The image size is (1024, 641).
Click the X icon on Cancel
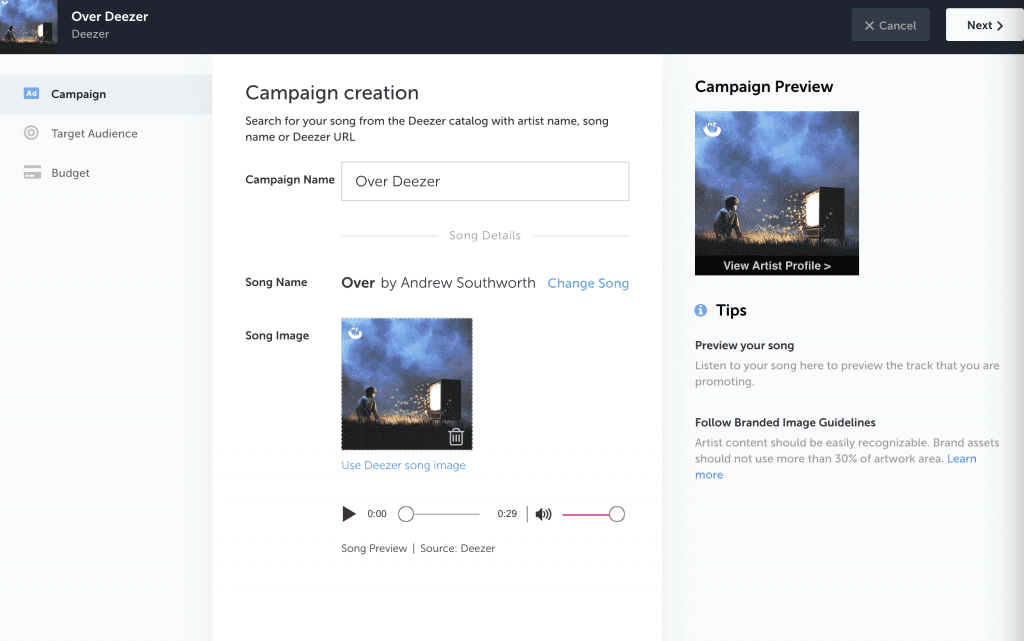[x=869, y=25]
